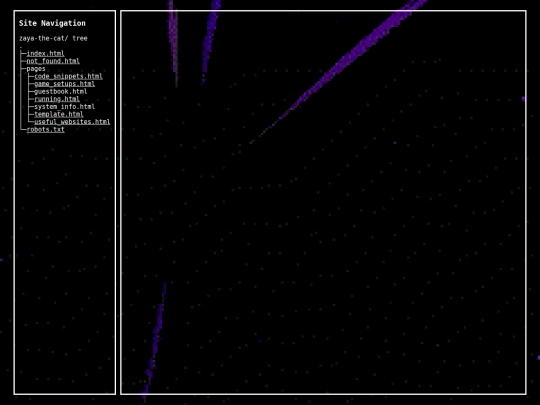Click the Site Navigation heading

click(52, 23)
